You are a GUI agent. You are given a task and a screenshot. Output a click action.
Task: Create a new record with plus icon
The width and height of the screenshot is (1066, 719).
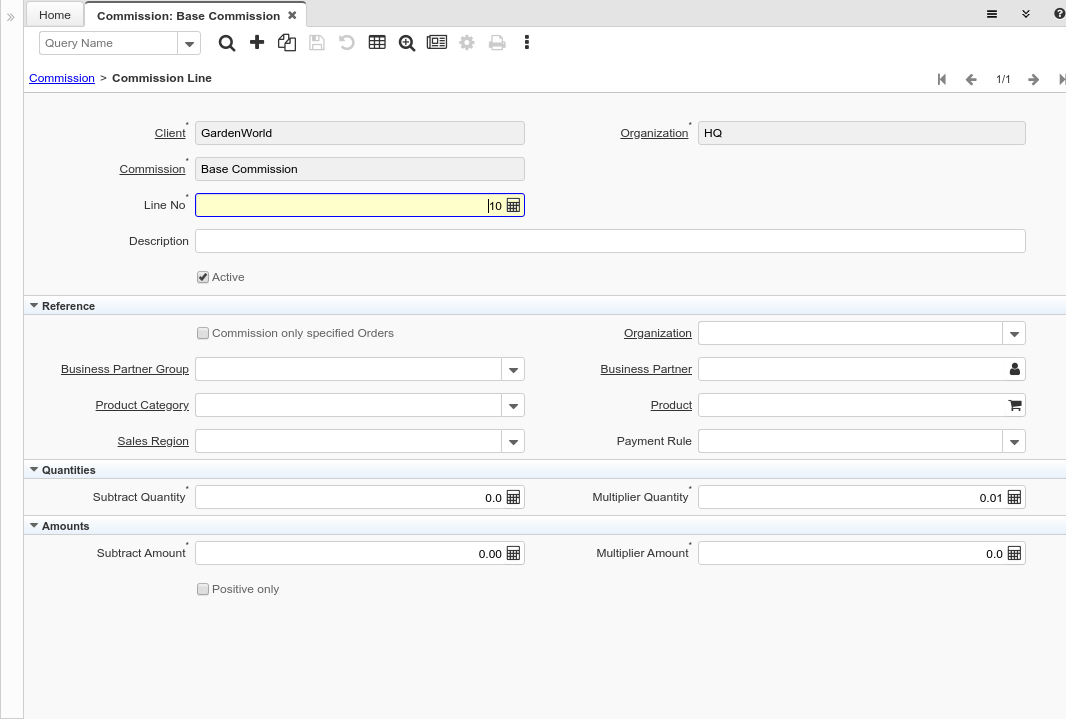point(257,43)
